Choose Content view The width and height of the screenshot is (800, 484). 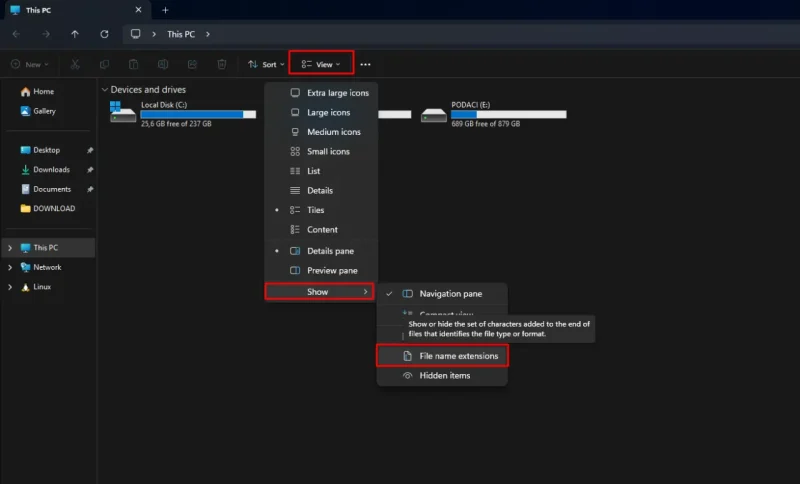[x=321, y=230]
